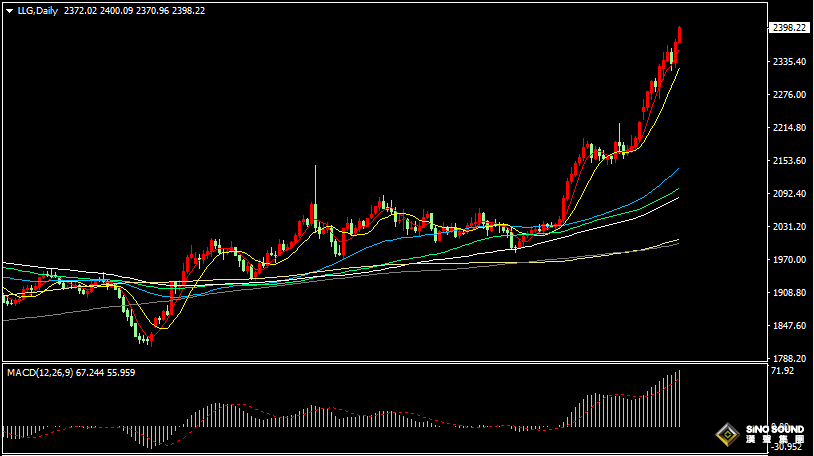
Task: Click the Sino Sound diamond logo icon
Action: [x=727, y=435]
